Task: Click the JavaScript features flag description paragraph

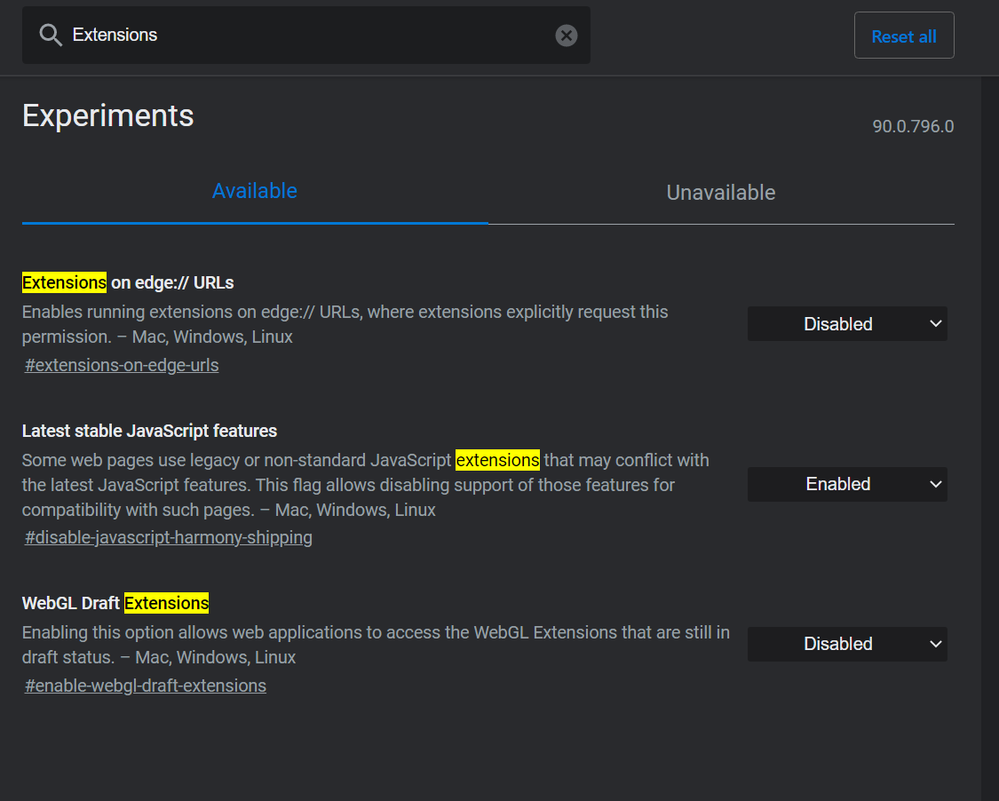Action: coord(365,485)
